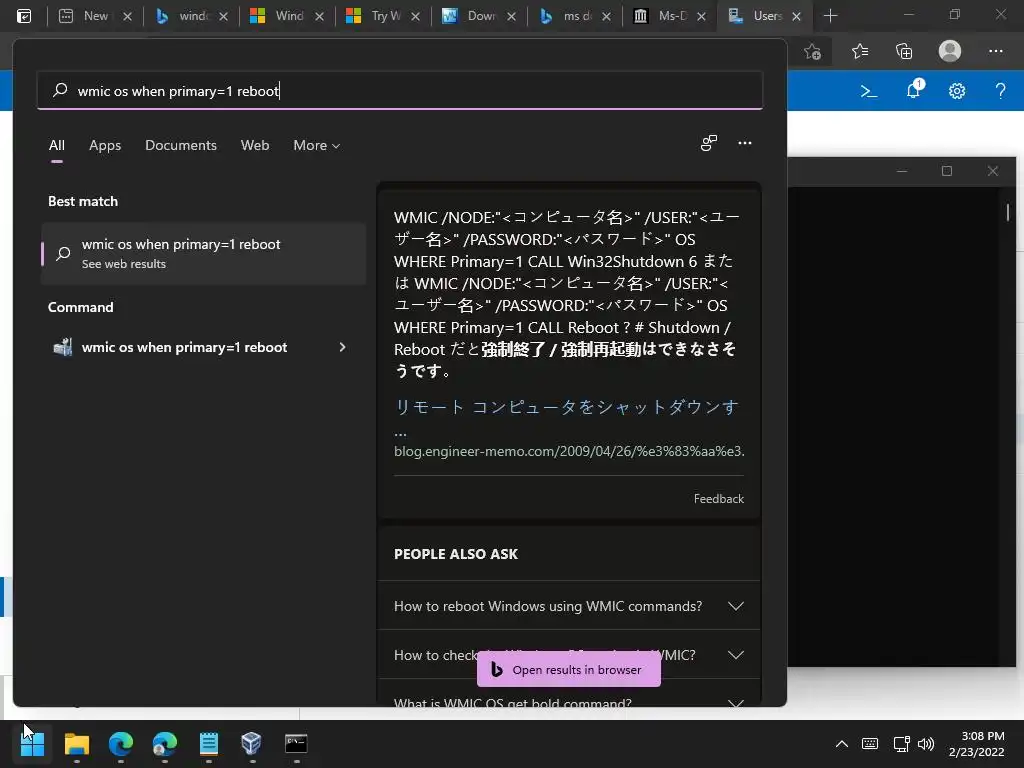Viewport: 1024px width, 768px height.
Task: Open network status tray icon
Action: [901, 744]
